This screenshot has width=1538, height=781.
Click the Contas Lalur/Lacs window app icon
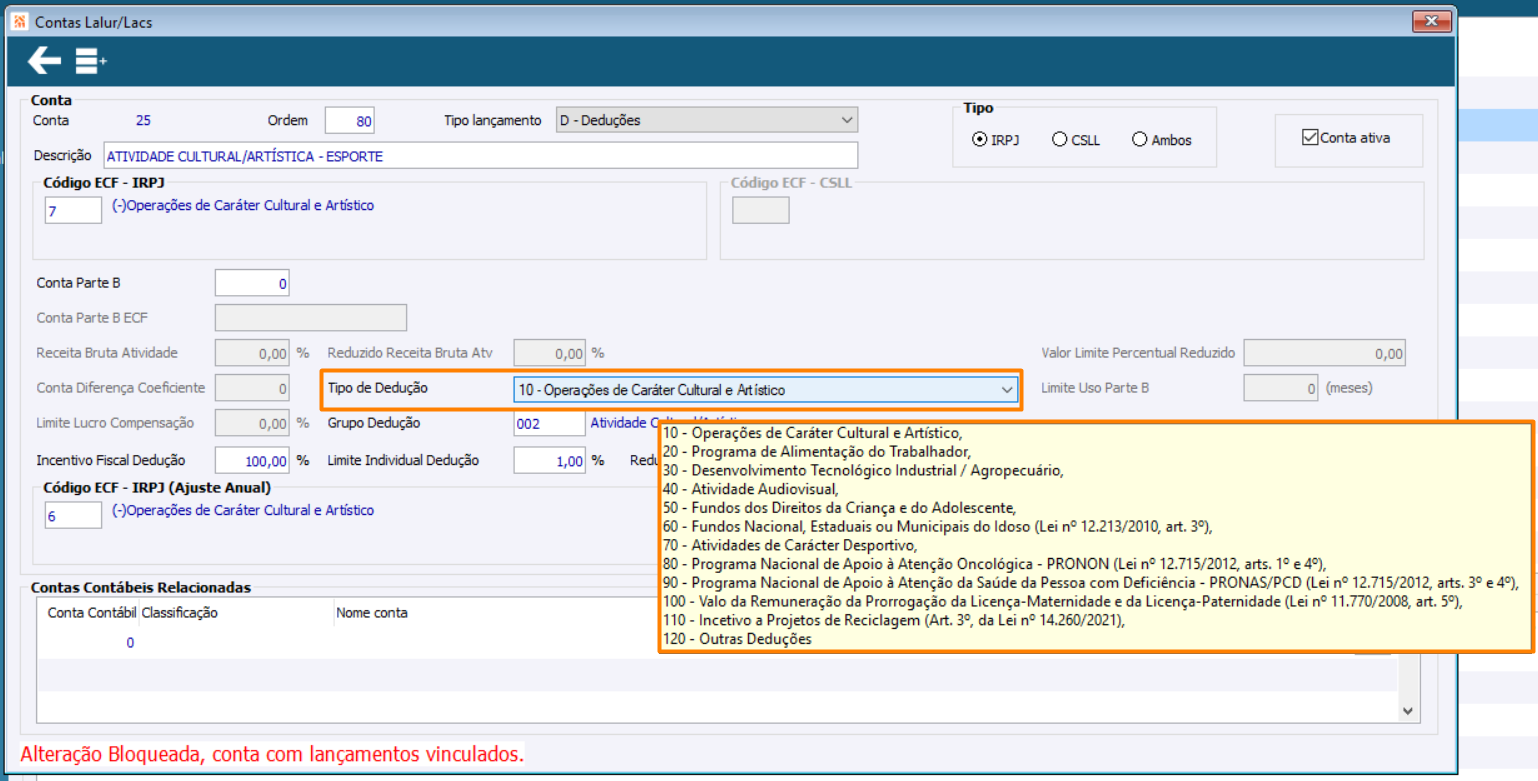click(20, 21)
